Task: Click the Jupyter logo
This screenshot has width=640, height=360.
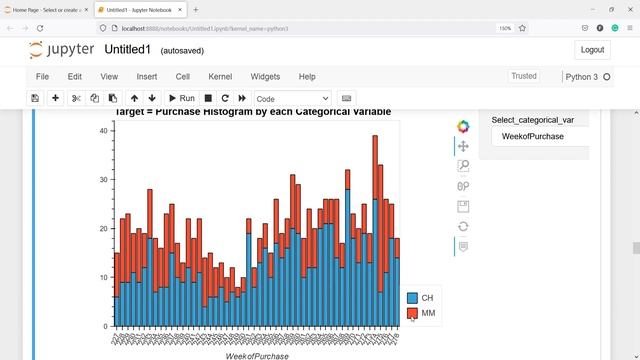Action: coord(62,50)
